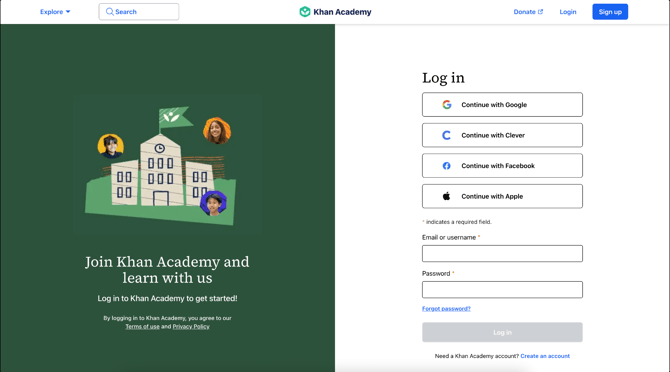This screenshot has width=670, height=372.
Task: Click 'Log in to Khan Academy to get started!' text
Action: point(167,299)
